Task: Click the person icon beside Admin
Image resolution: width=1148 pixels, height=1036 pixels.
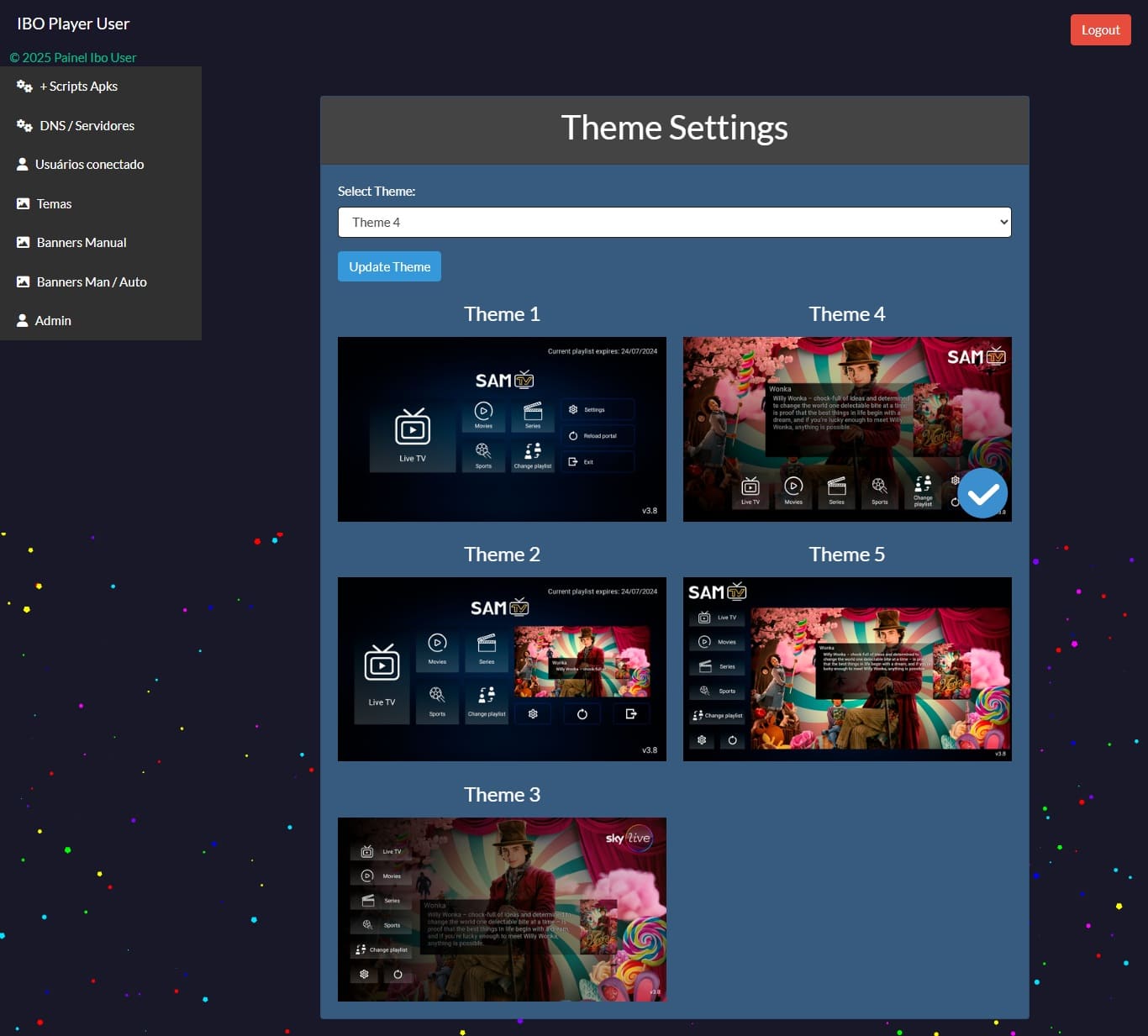Action: coord(23,321)
